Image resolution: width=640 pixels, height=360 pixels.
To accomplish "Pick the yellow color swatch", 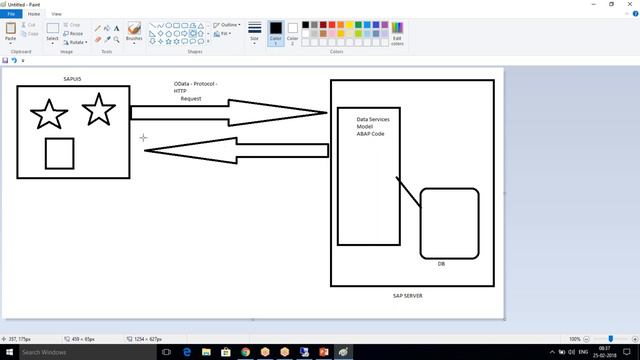I will point(349,25).
